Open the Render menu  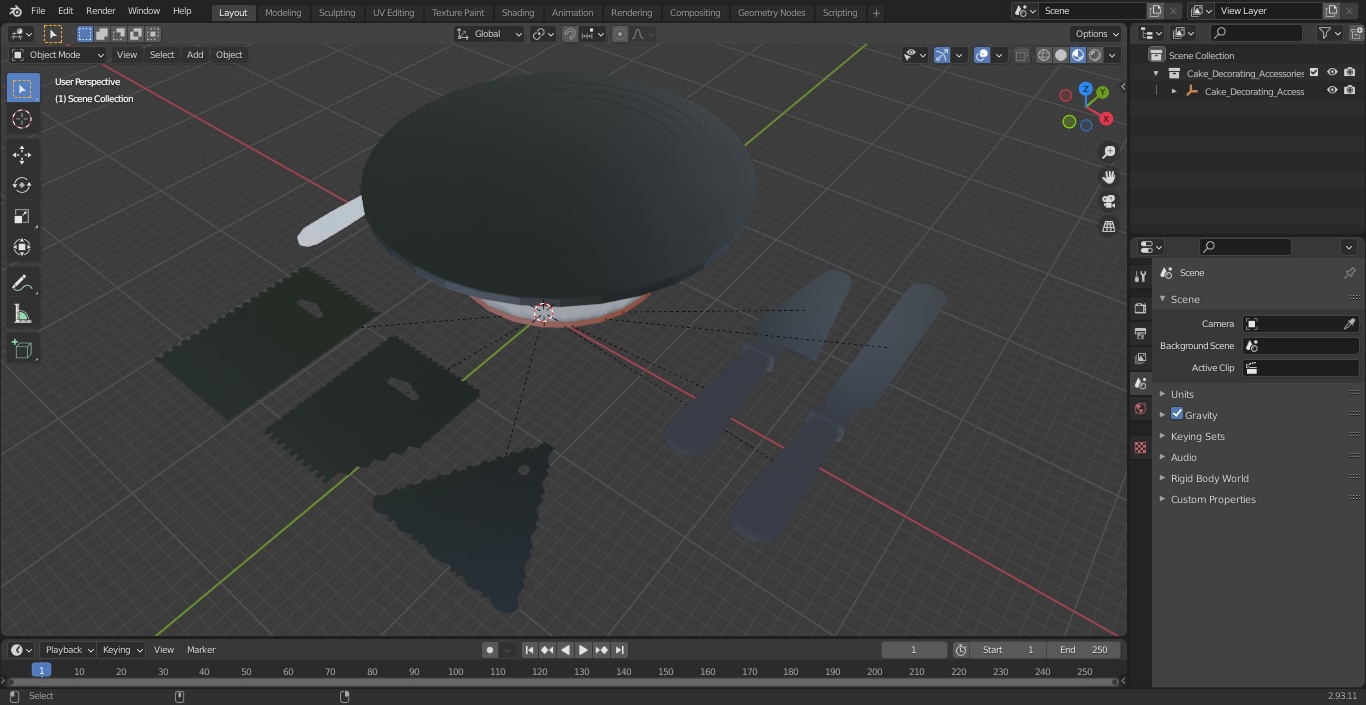pyautogui.click(x=100, y=11)
